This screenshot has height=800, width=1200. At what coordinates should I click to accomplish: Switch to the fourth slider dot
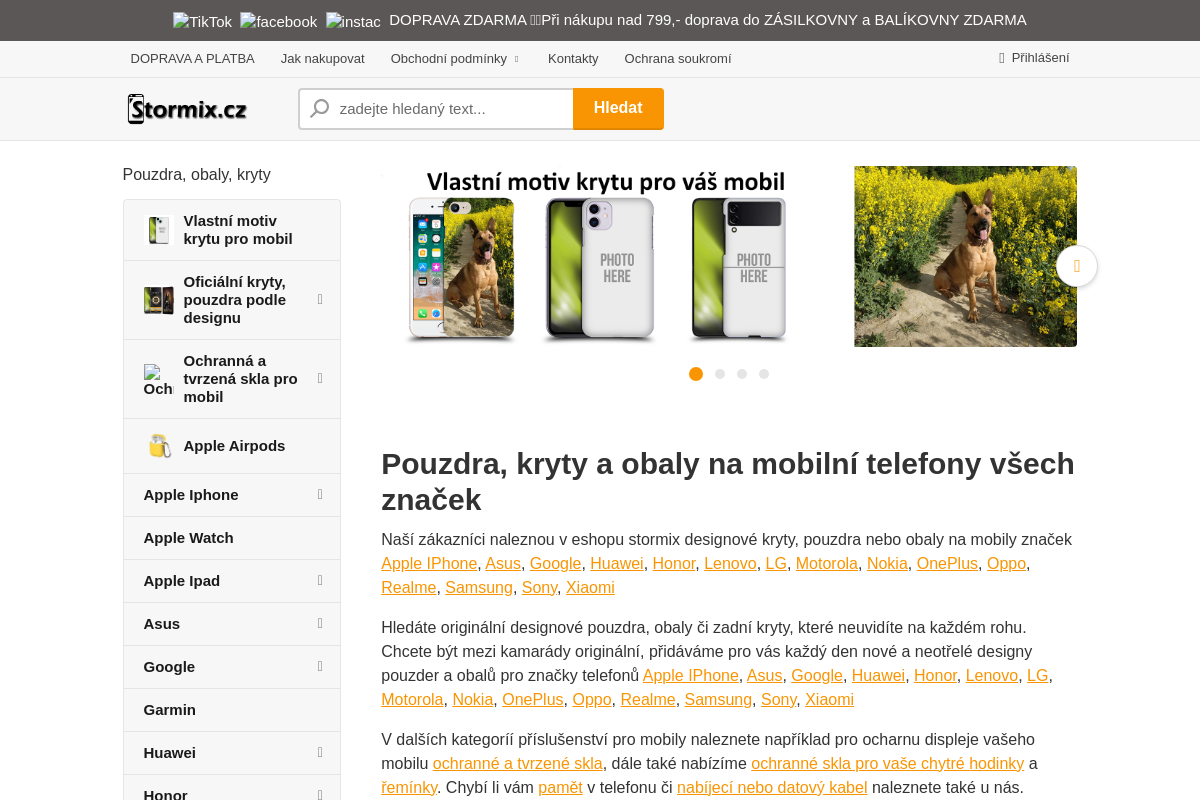(763, 373)
